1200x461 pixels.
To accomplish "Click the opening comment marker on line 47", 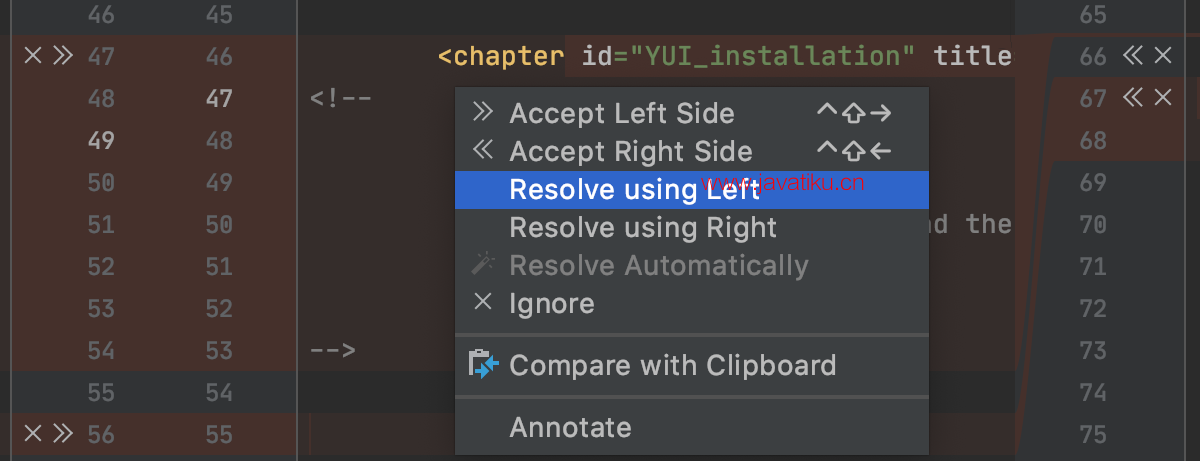I will tap(341, 99).
